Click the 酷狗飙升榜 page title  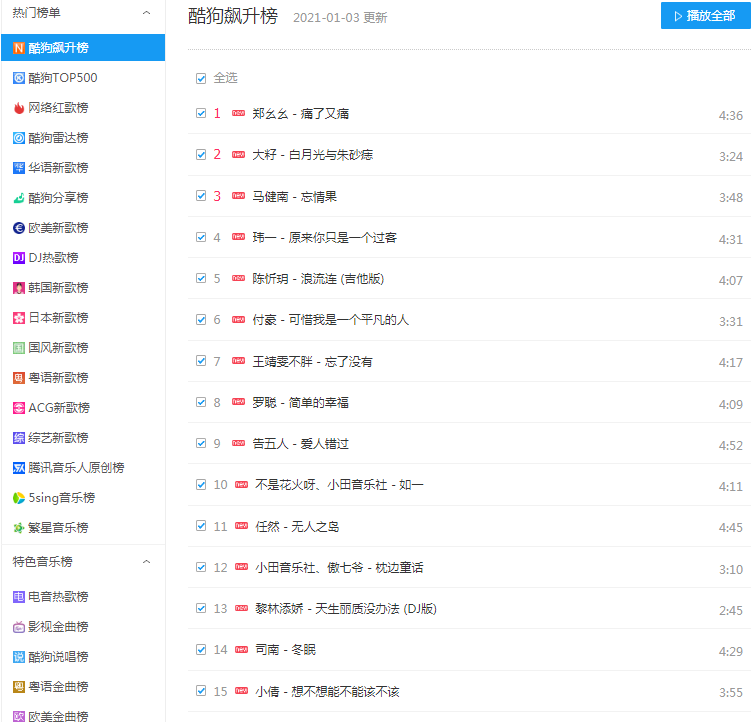[233, 16]
